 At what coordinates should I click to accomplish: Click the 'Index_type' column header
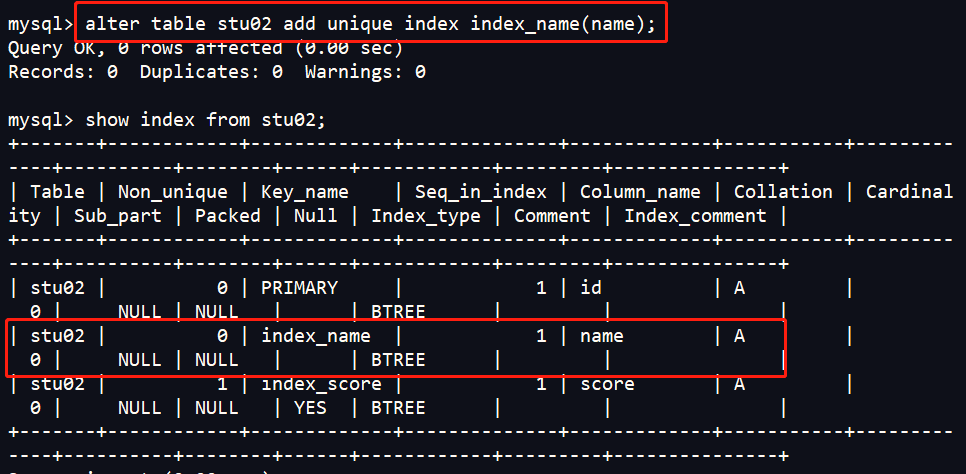426,216
